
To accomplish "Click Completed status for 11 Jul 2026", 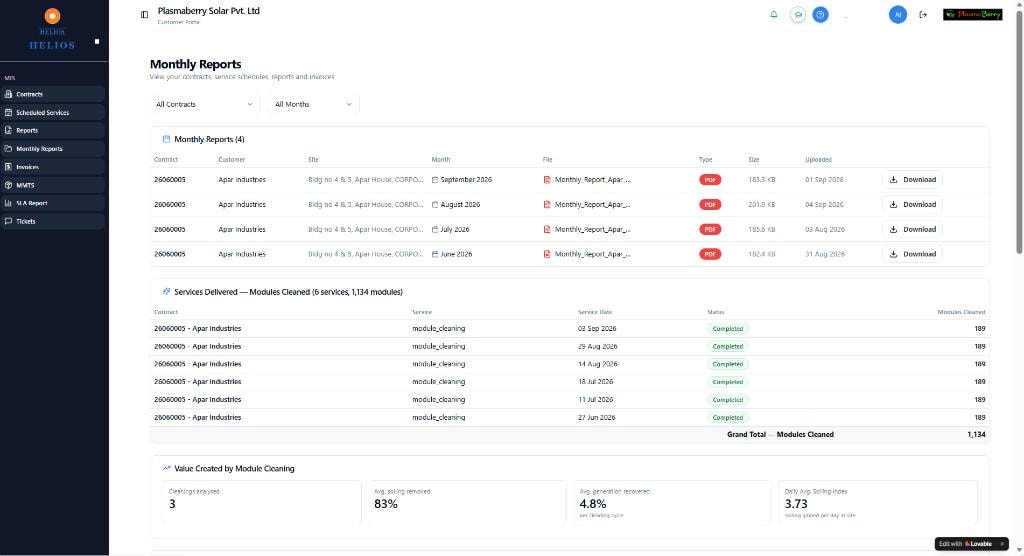I will pyautogui.click(x=728, y=399).
